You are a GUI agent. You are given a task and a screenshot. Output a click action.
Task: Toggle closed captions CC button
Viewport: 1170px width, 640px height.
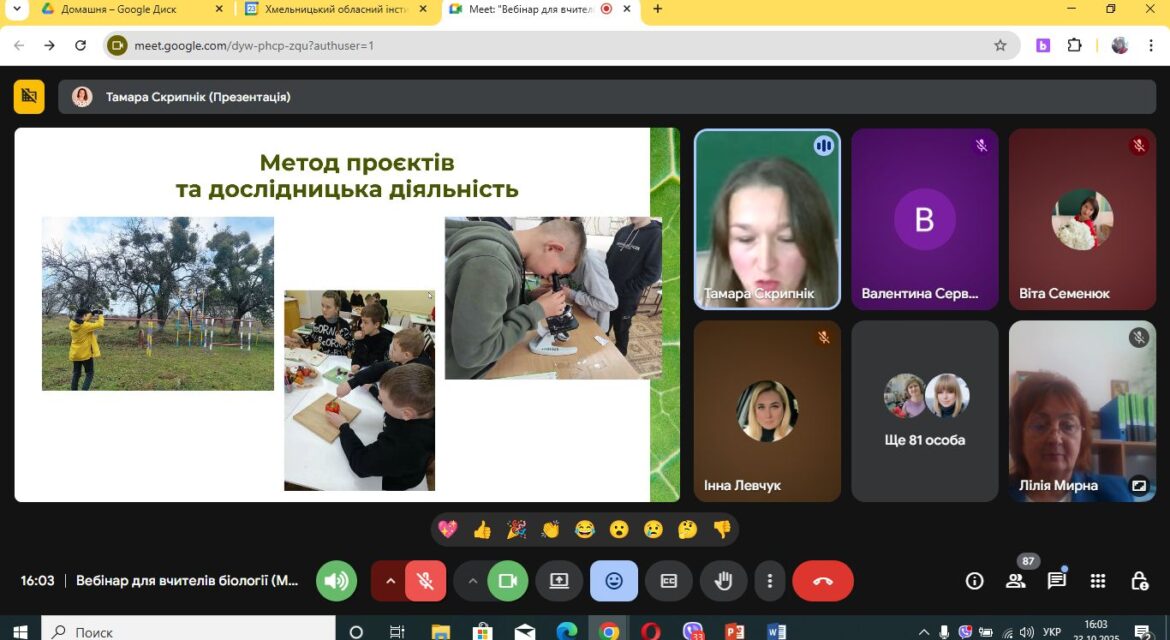pyautogui.click(x=669, y=581)
